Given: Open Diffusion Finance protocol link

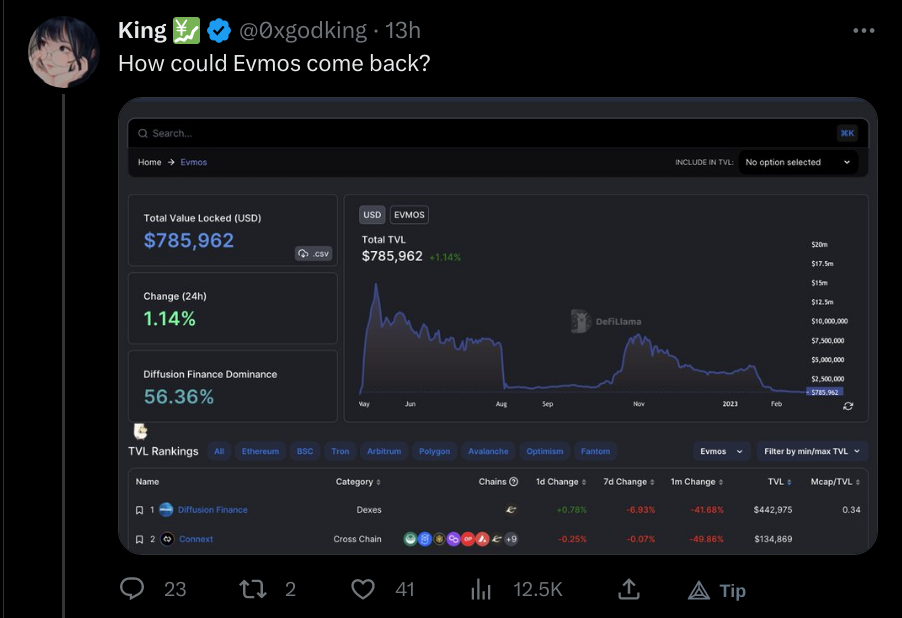Looking at the screenshot, I should (x=213, y=510).
